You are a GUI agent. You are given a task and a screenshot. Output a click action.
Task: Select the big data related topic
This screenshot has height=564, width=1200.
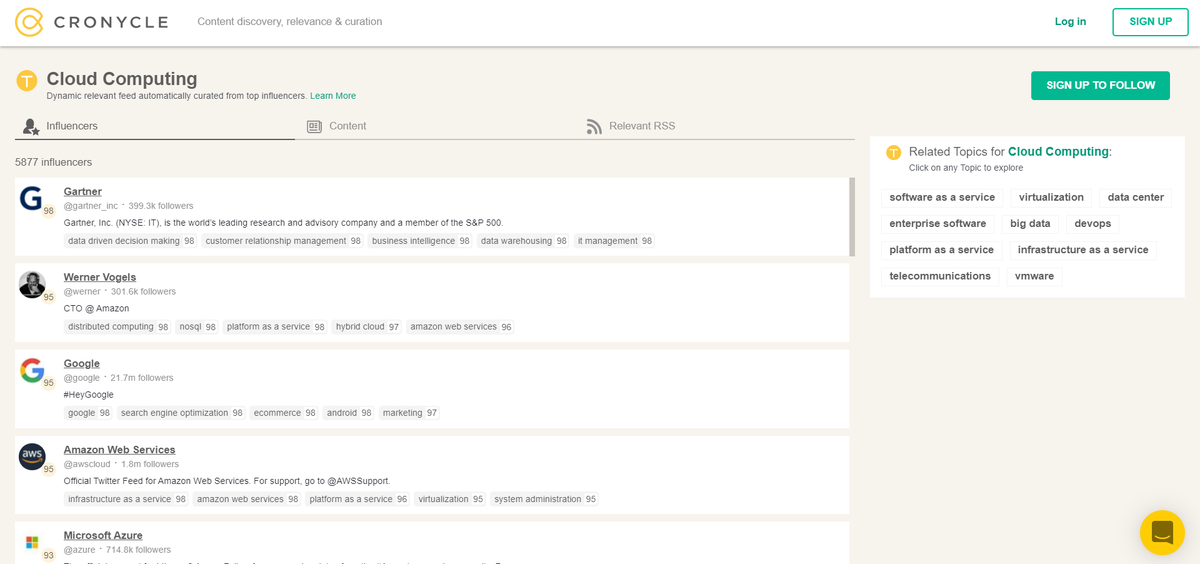(1030, 223)
